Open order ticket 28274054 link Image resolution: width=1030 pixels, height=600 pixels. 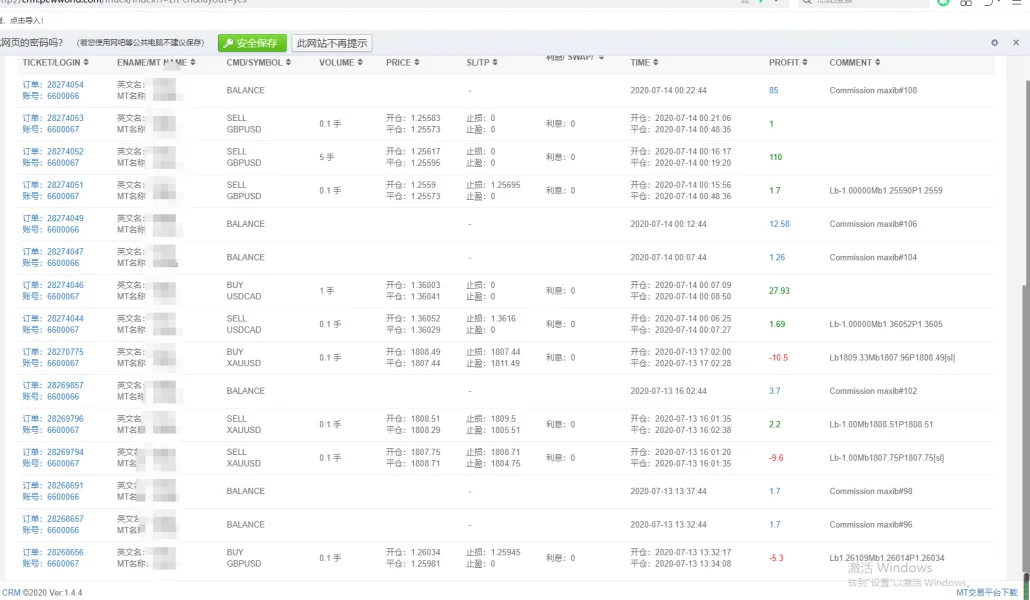[x=65, y=85]
